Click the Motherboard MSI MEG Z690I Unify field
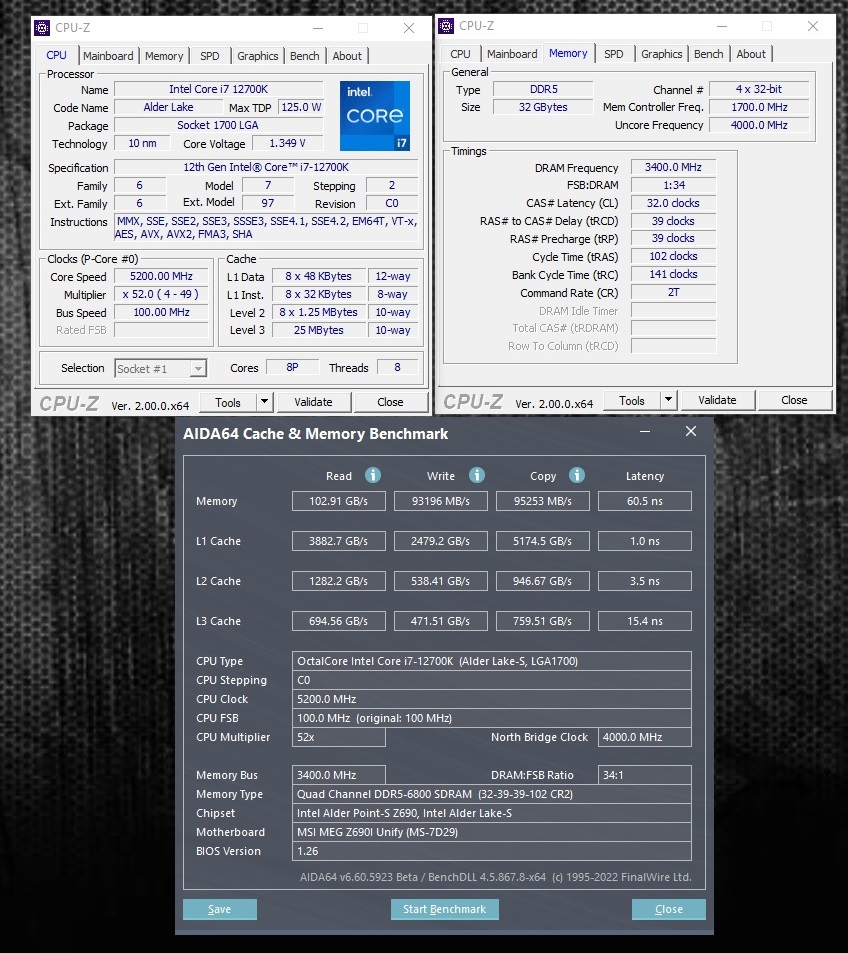Screen dimensions: 848x953 pyautogui.click(x=492, y=832)
